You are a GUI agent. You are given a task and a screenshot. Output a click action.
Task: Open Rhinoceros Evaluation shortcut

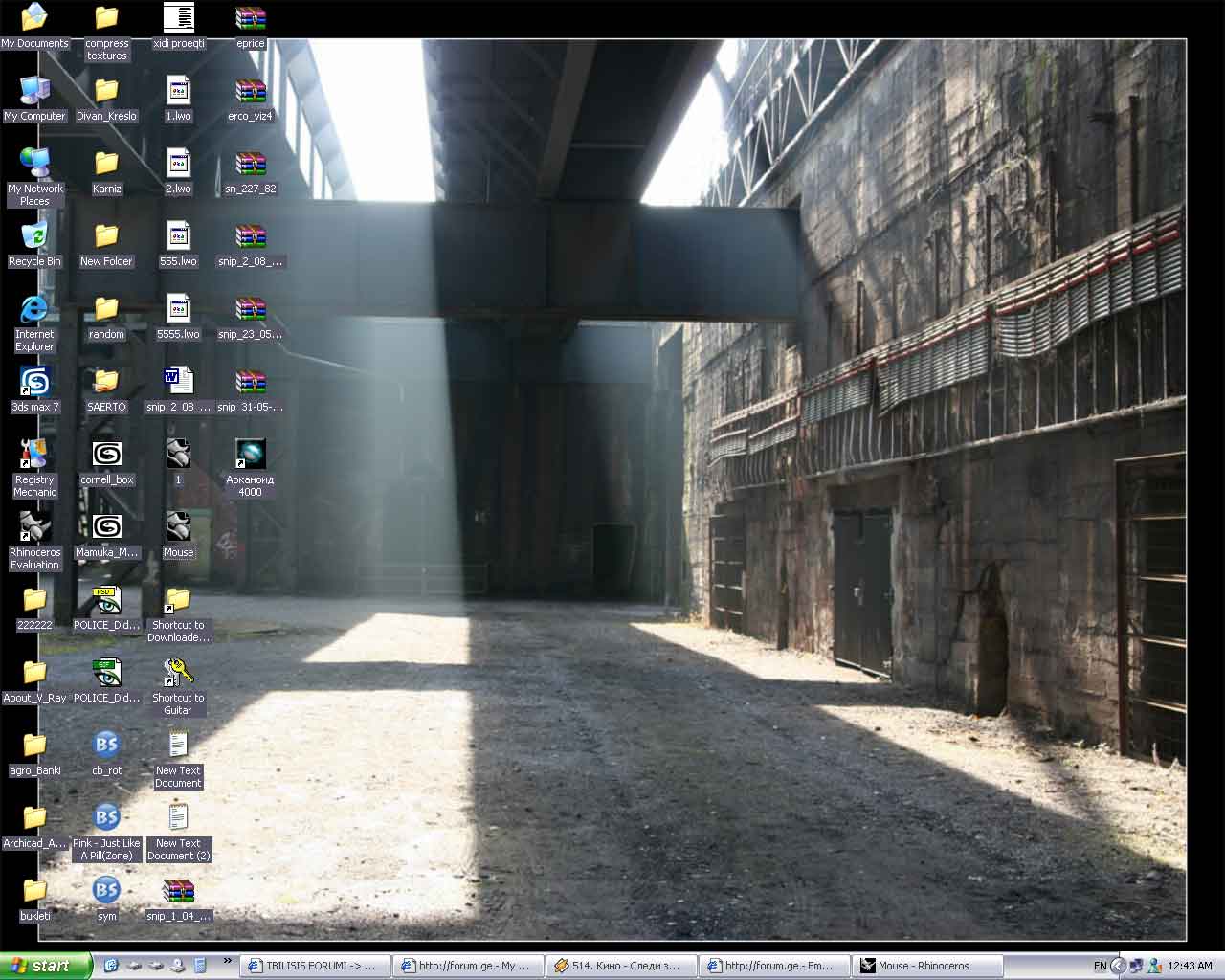(x=34, y=528)
